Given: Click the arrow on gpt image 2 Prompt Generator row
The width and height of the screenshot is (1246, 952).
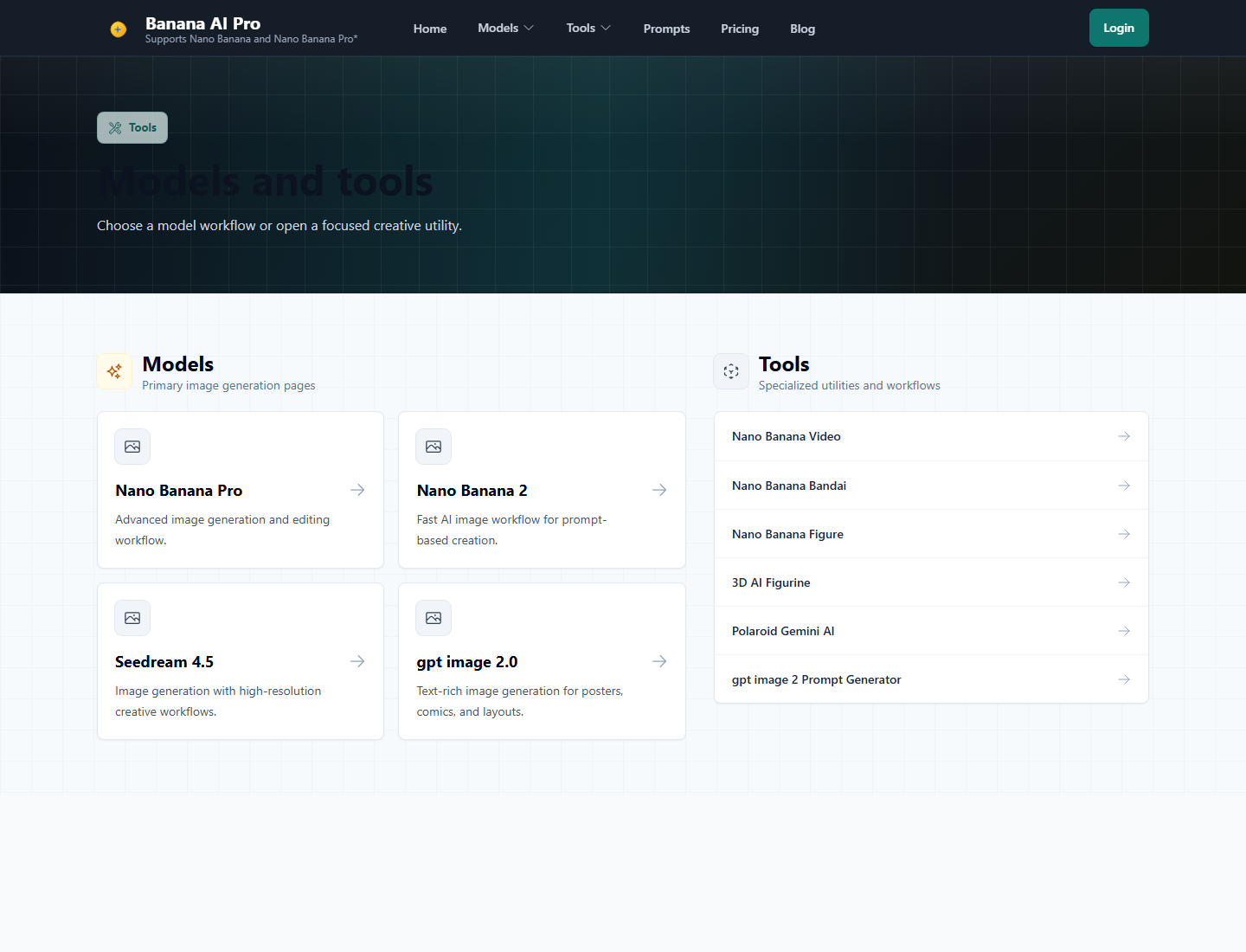Looking at the screenshot, I should (x=1124, y=679).
